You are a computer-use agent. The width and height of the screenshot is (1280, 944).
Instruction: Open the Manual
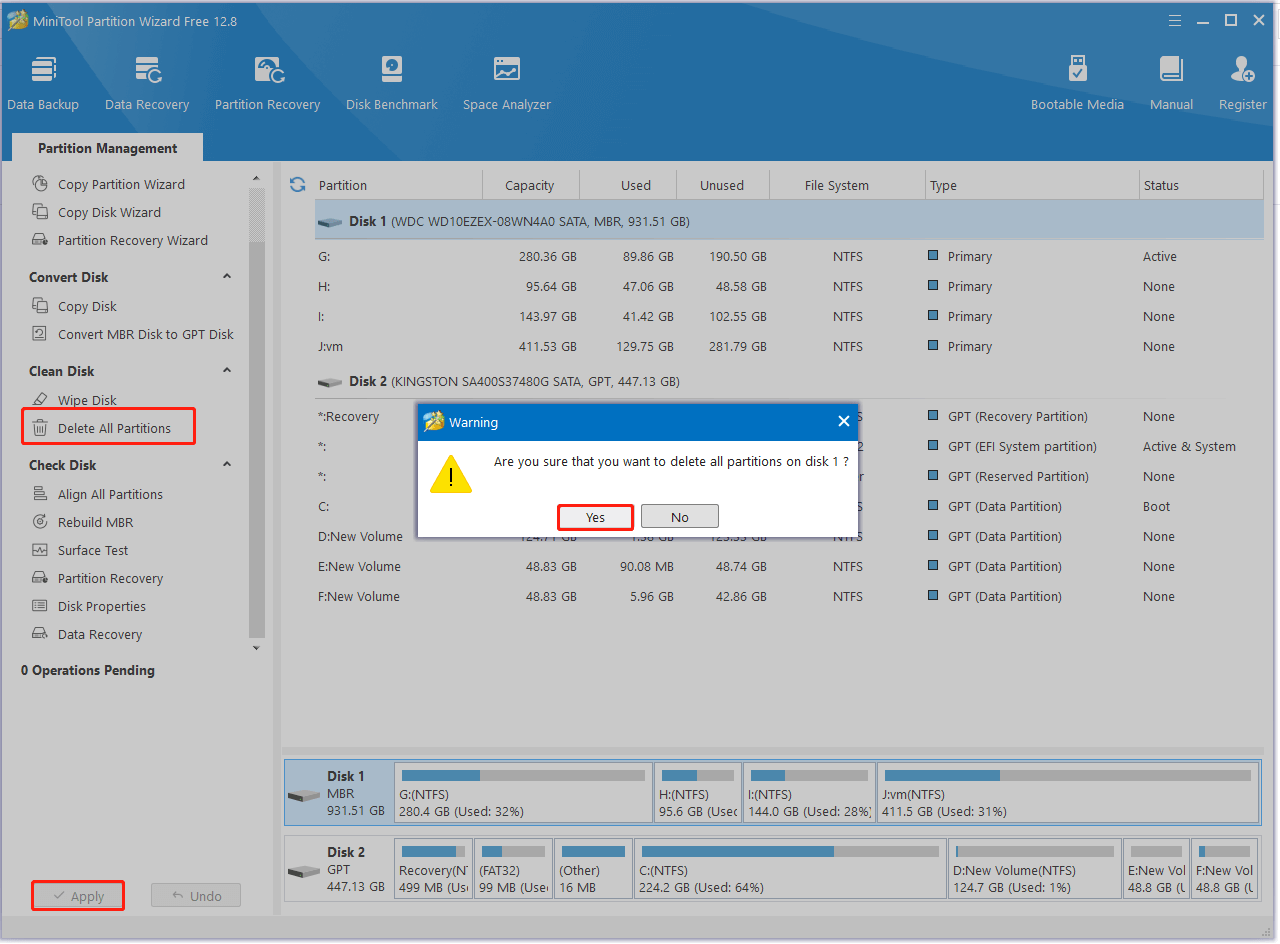(1171, 84)
